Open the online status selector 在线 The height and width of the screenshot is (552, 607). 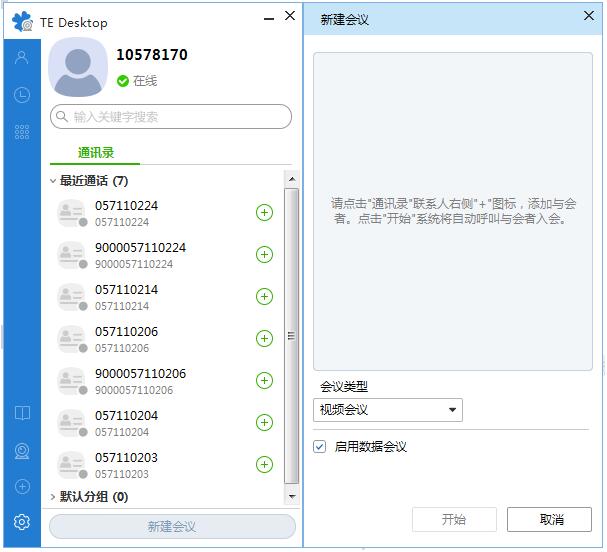click(137, 81)
